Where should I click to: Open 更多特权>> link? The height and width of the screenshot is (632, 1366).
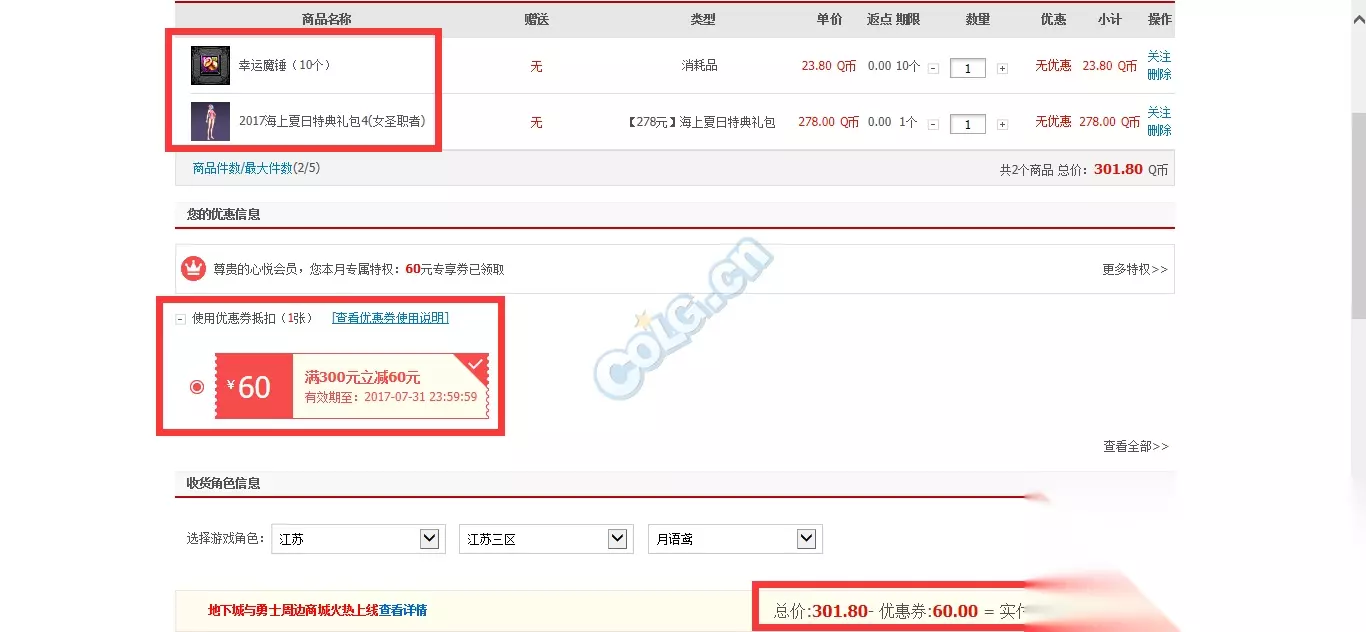(x=1135, y=269)
